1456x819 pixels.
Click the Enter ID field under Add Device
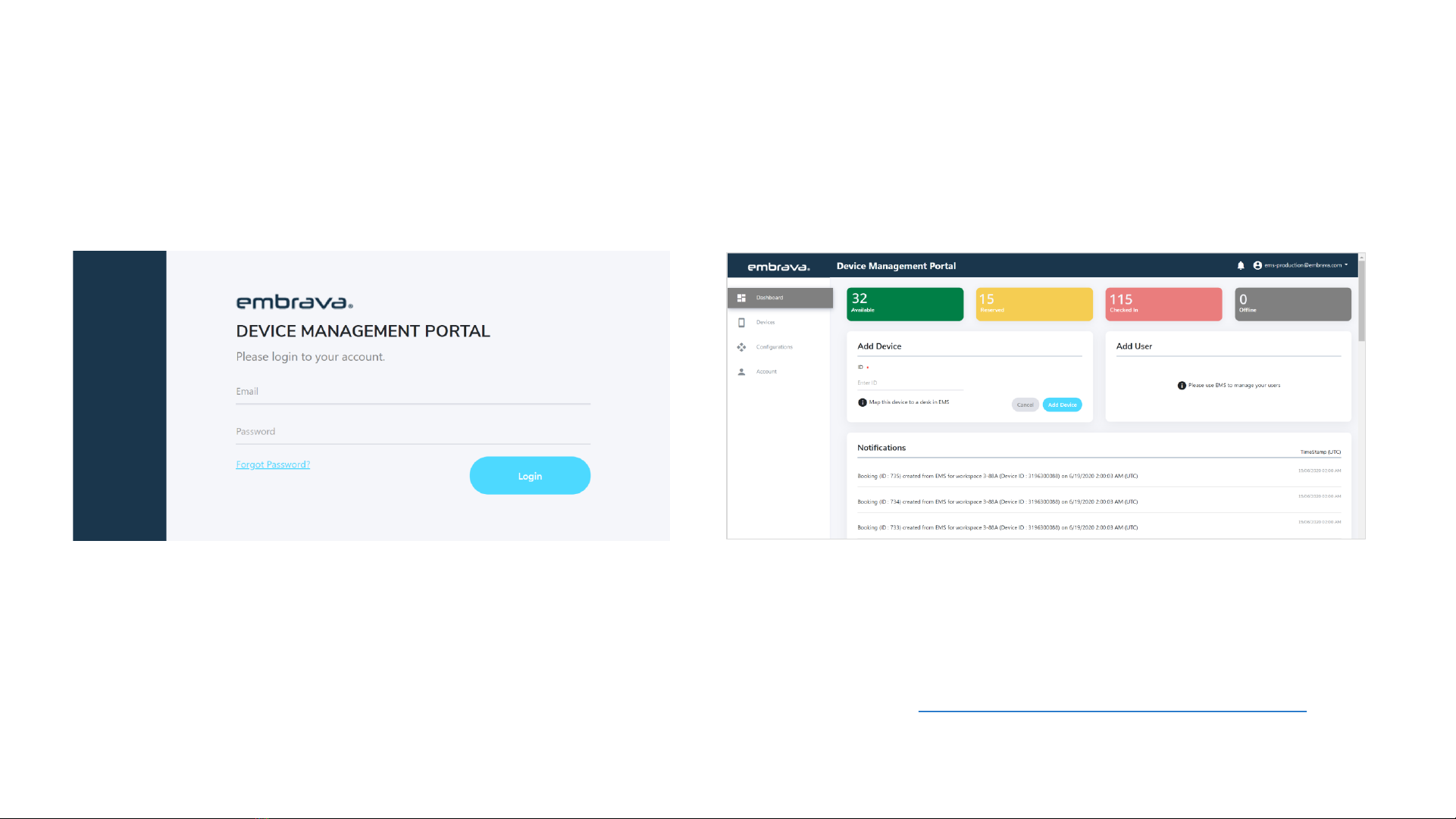pos(910,383)
